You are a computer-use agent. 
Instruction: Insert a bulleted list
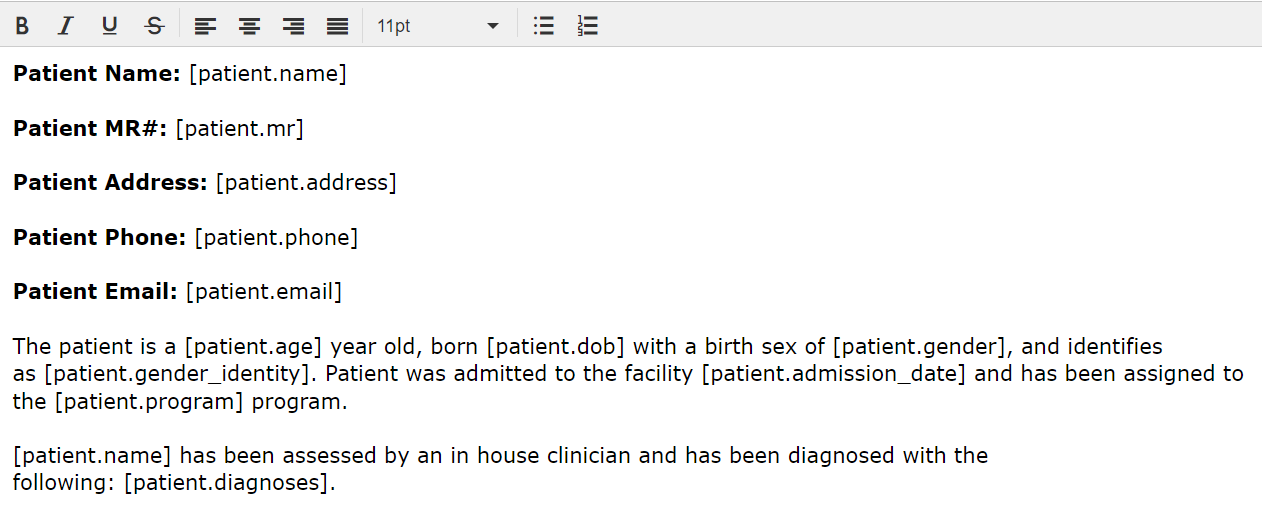(543, 26)
